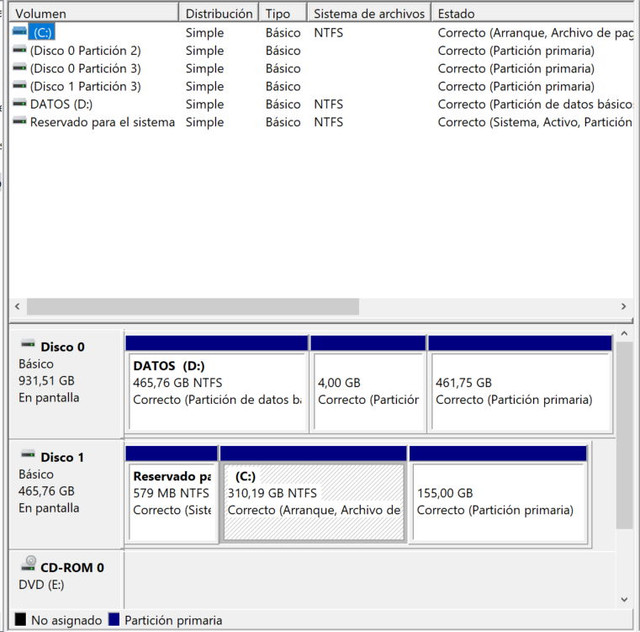Click the right arrow of horizontal scrollbar
Viewport: 640px width, 632px height.
(623, 306)
